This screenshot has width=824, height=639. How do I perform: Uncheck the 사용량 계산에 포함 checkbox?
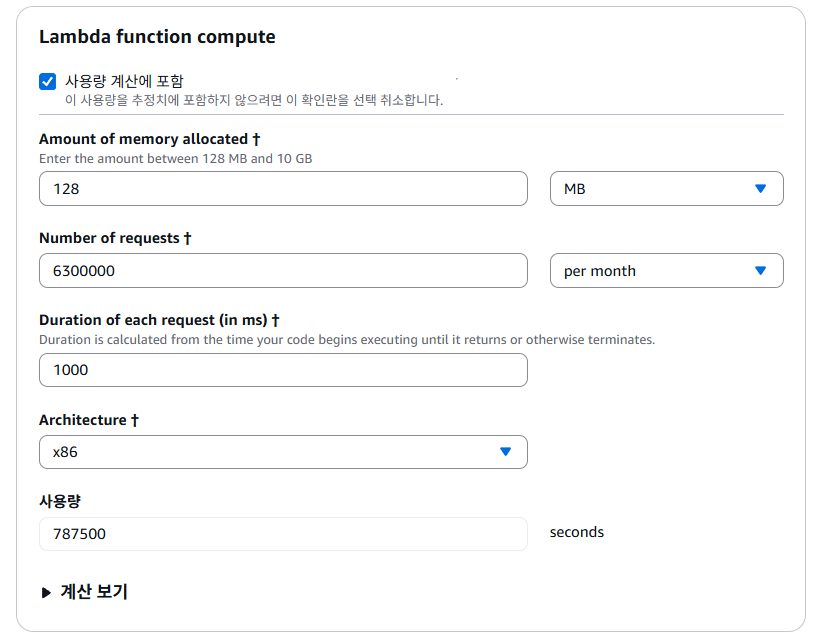[x=47, y=82]
